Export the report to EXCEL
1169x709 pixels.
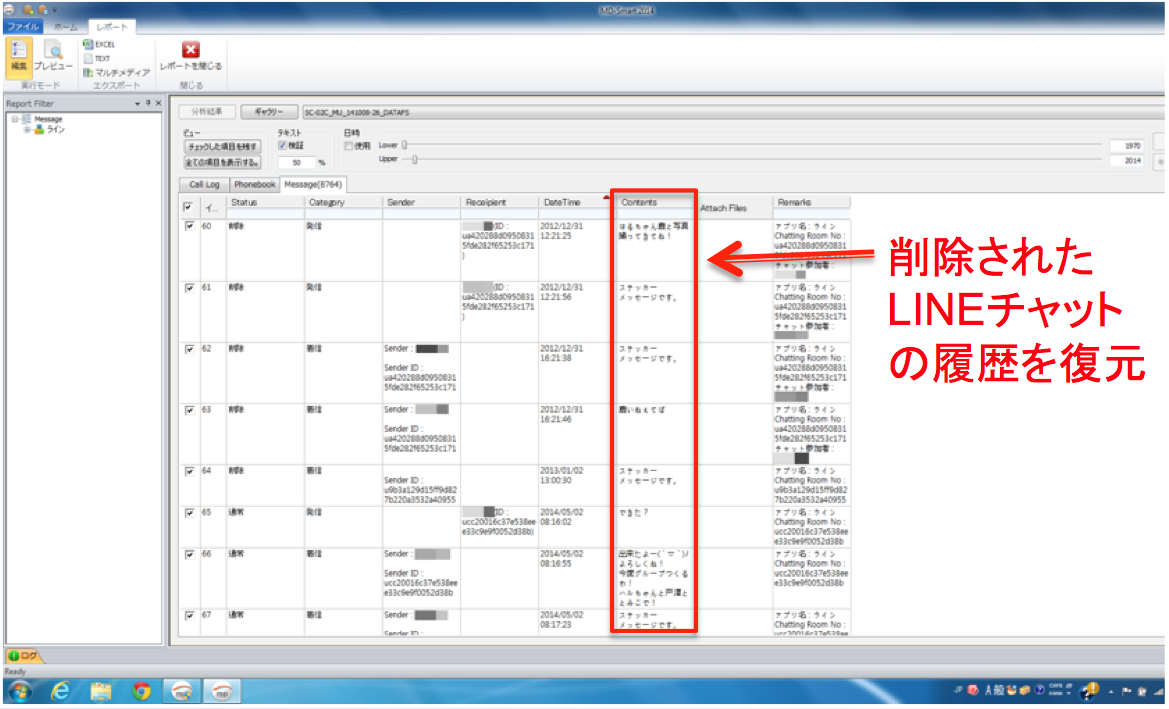coord(99,45)
